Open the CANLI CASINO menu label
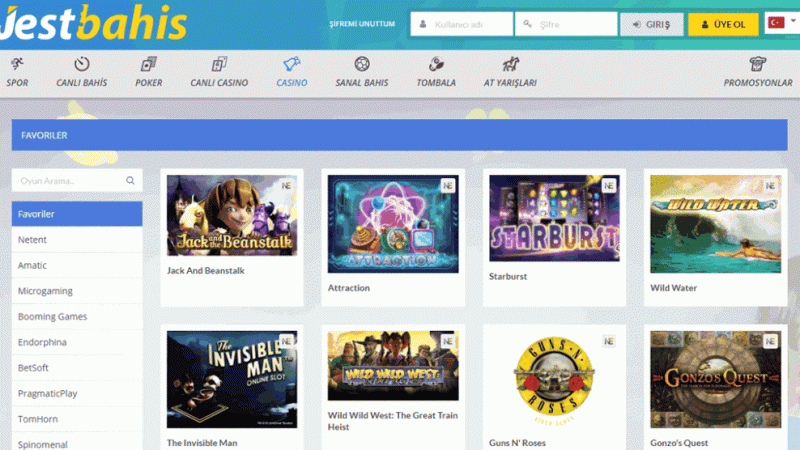Viewport: 800px width, 450px height. pyautogui.click(x=219, y=83)
